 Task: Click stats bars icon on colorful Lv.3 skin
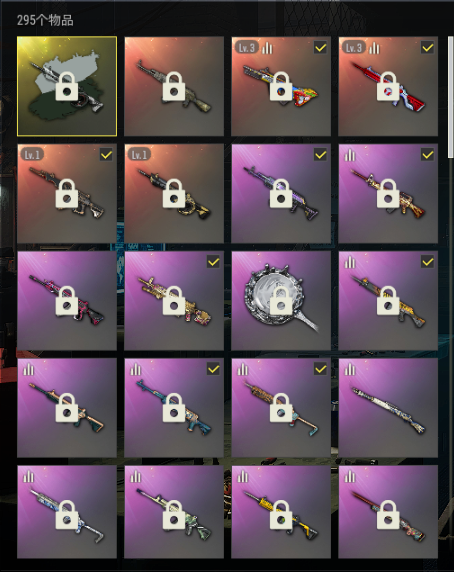click(267, 48)
